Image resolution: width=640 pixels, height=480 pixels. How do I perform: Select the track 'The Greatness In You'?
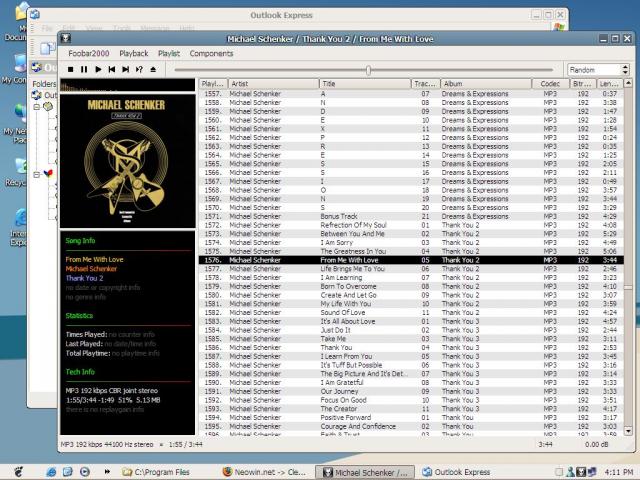coord(411,251)
